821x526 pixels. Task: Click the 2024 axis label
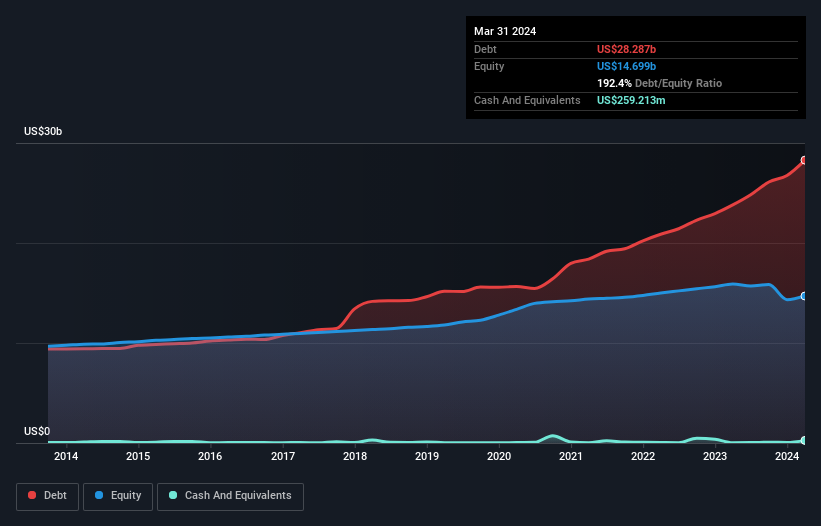point(787,456)
